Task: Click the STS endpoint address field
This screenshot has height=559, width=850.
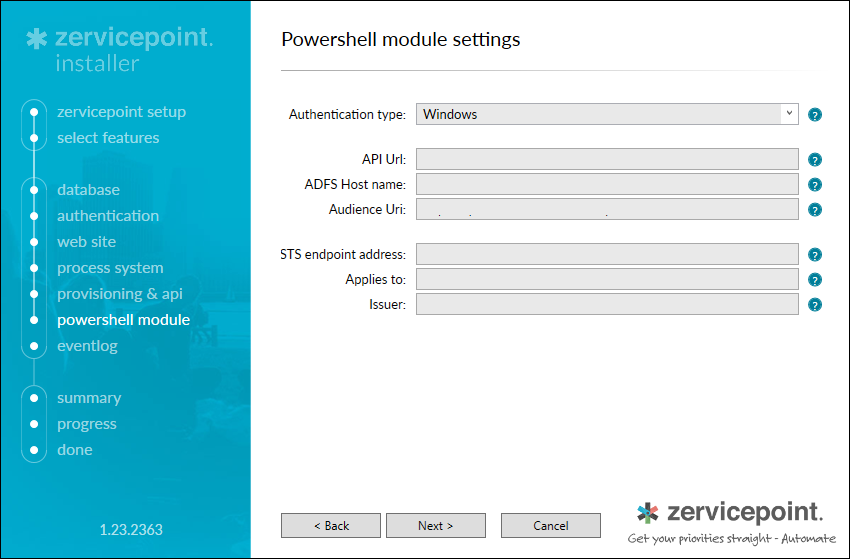Action: tap(607, 254)
